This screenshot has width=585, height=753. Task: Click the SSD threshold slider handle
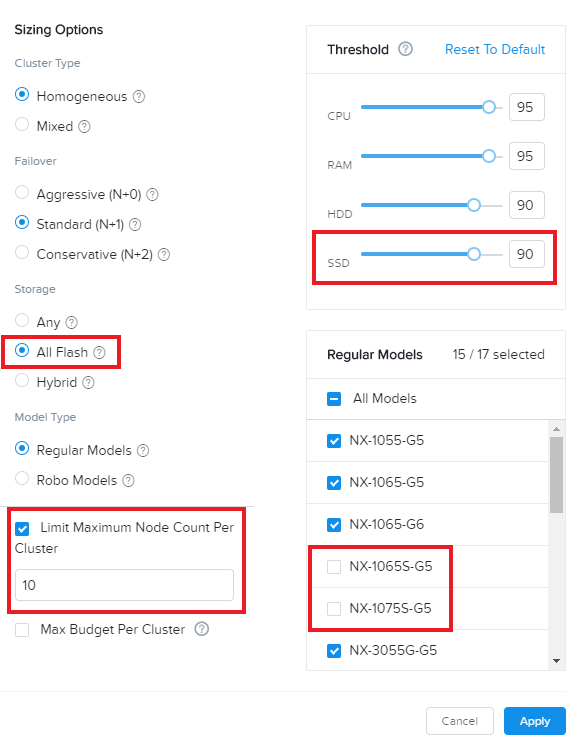pos(474,254)
